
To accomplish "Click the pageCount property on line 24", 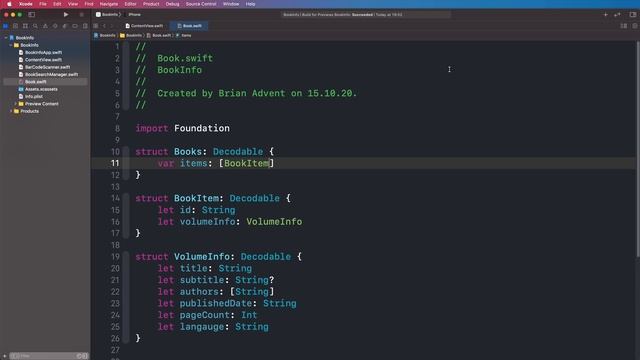I will pos(205,315).
